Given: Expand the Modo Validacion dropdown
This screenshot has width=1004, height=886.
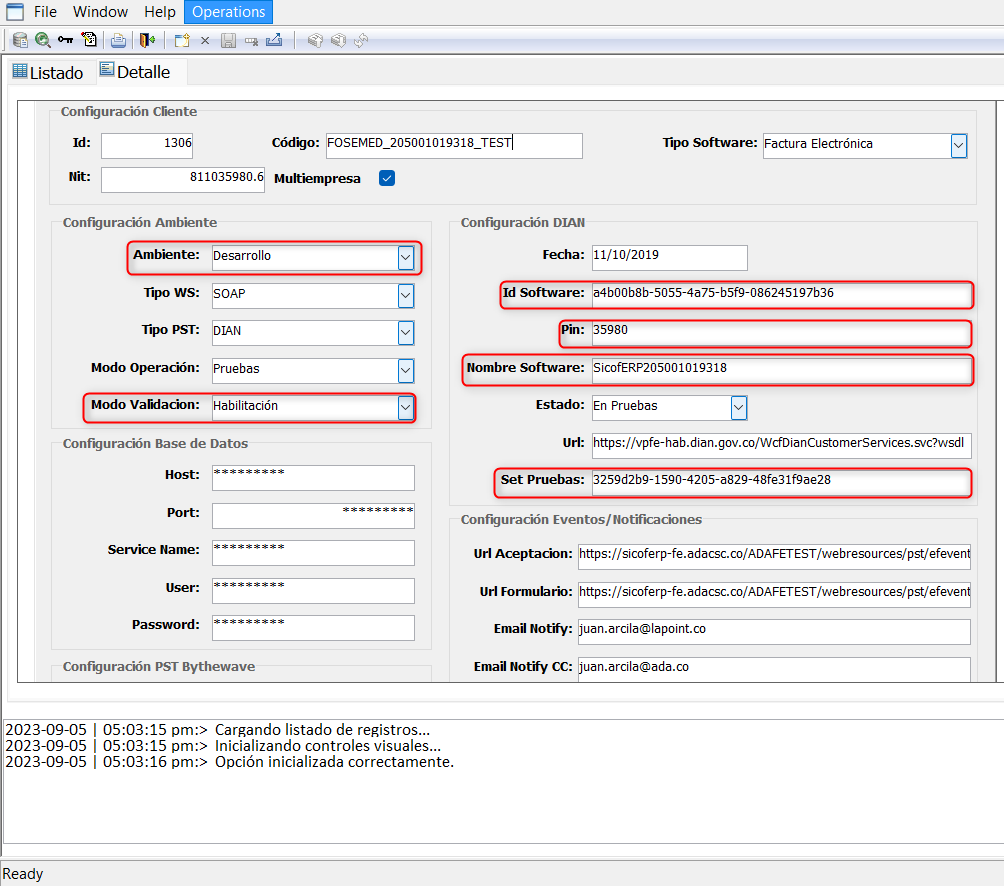Looking at the screenshot, I should [x=405, y=407].
